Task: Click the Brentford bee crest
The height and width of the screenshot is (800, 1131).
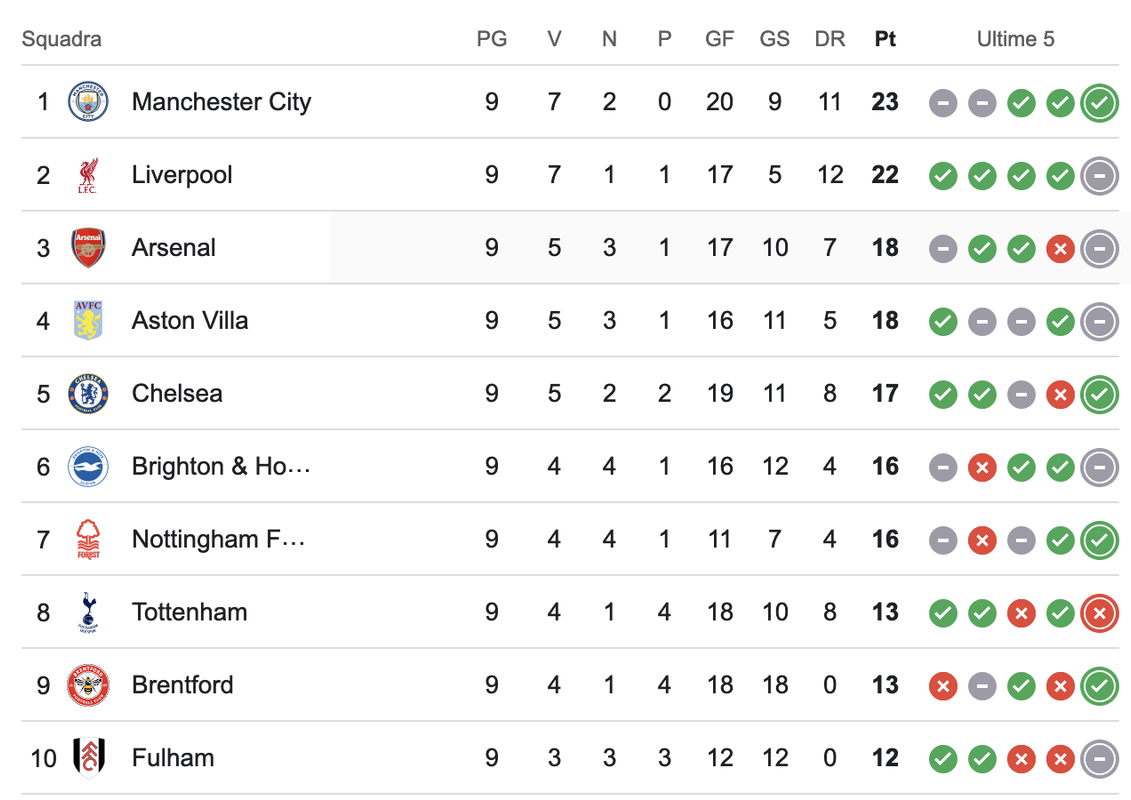Action: pos(88,685)
